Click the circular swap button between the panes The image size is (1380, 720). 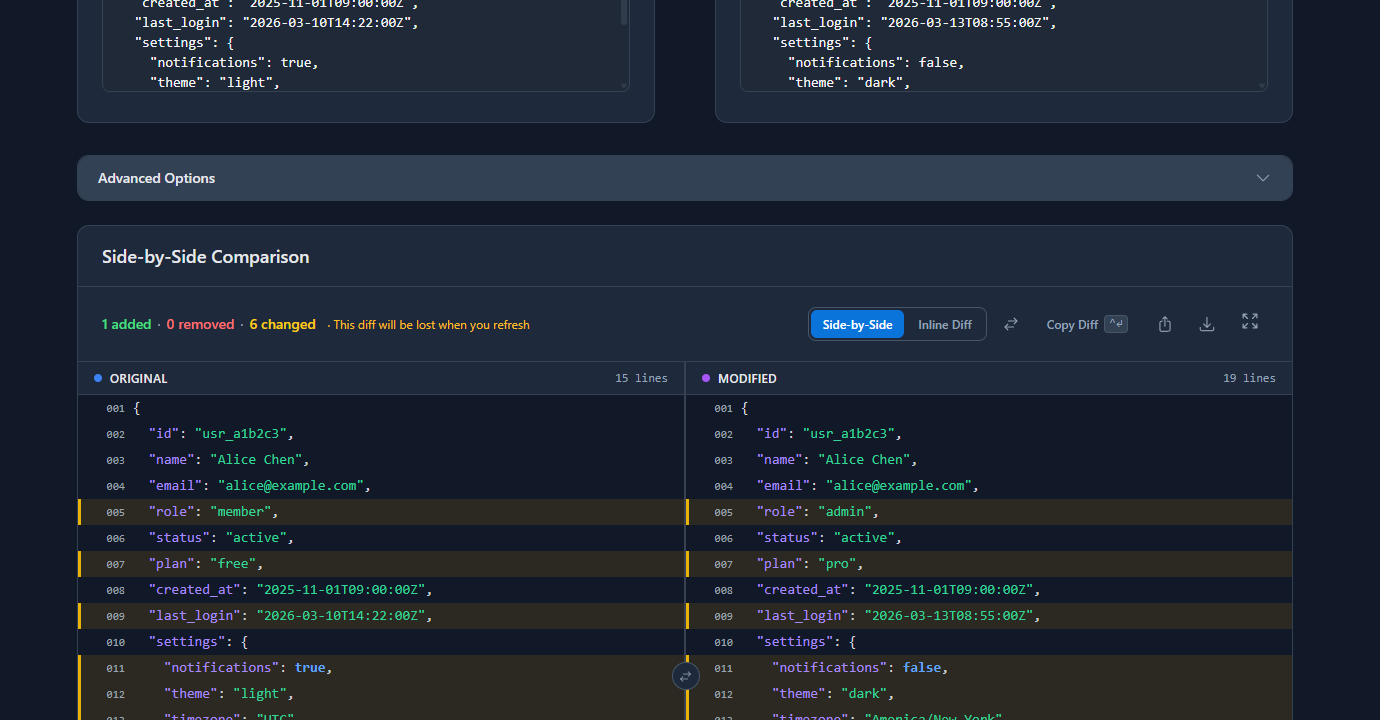pyautogui.click(x=685, y=676)
